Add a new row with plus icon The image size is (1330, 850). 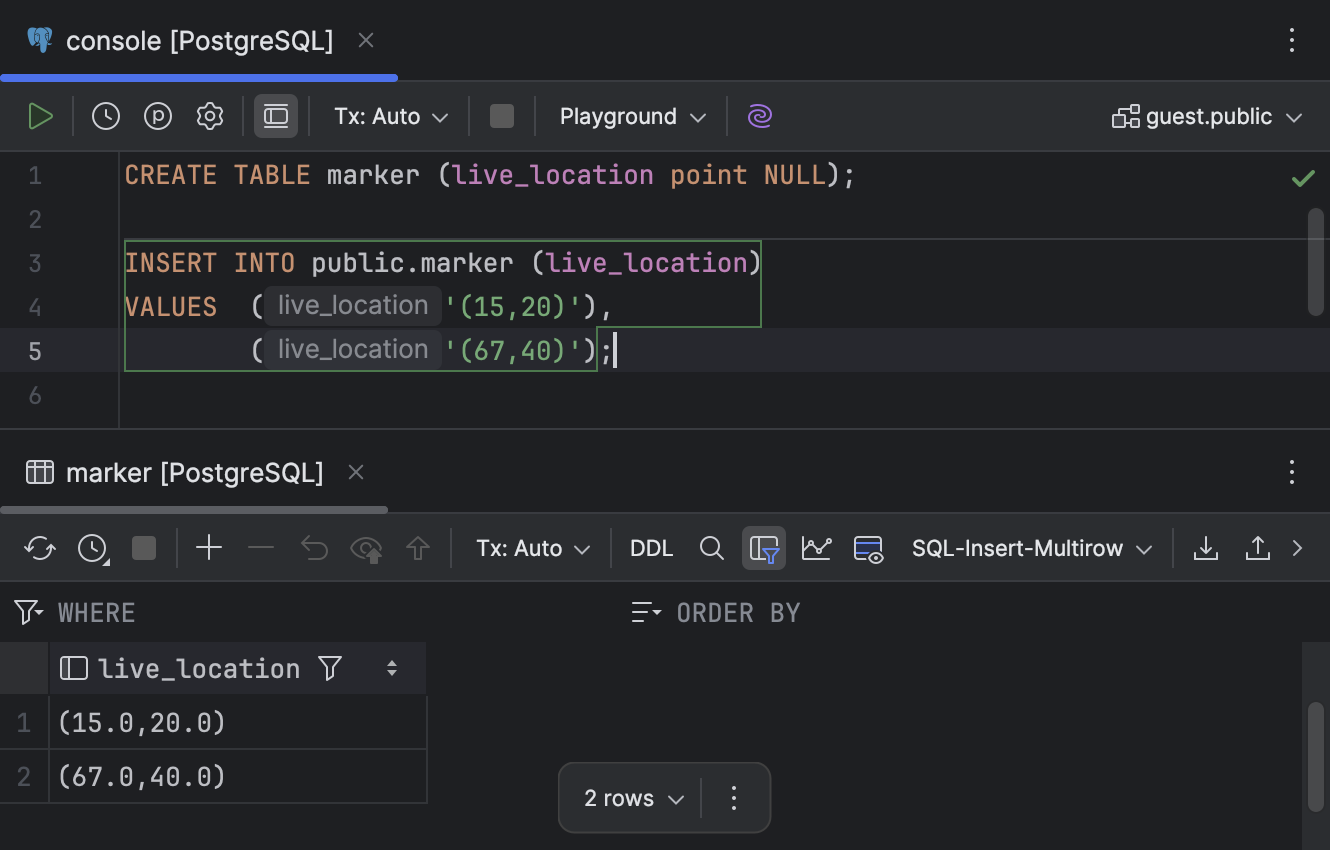coord(209,548)
